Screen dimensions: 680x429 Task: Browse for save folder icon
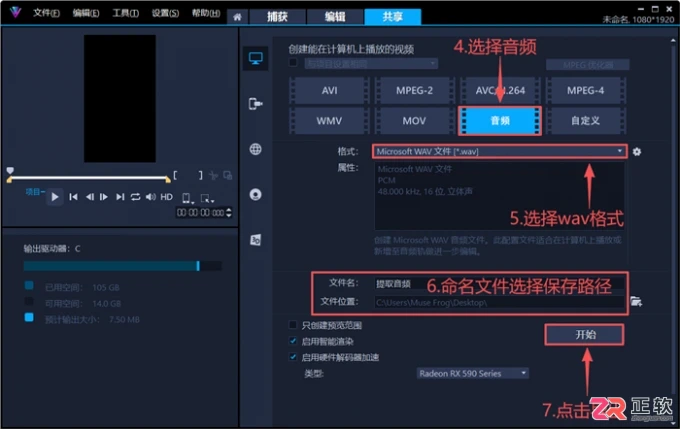[x=636, y=301]
